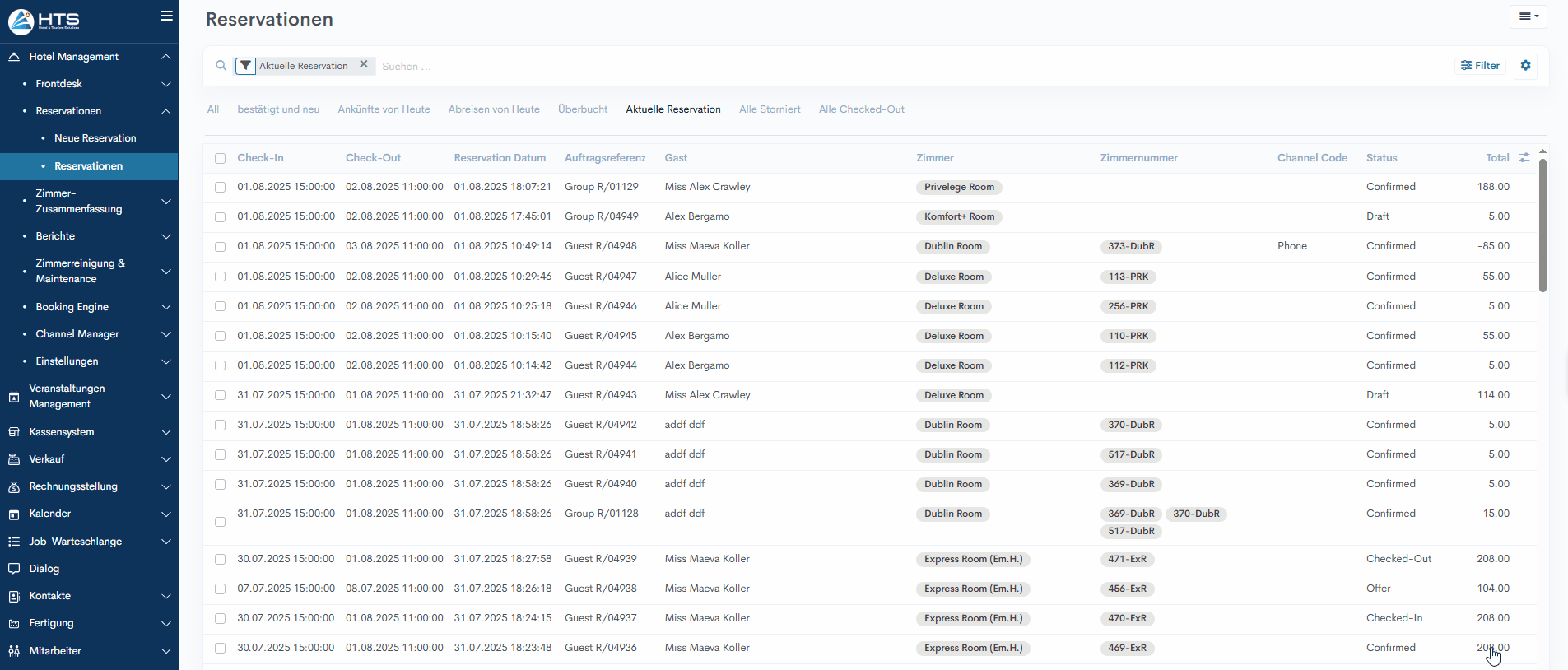
Task: Switch to Alle Storniert tab
Action: pyautogui.click(x=769, y=109)
